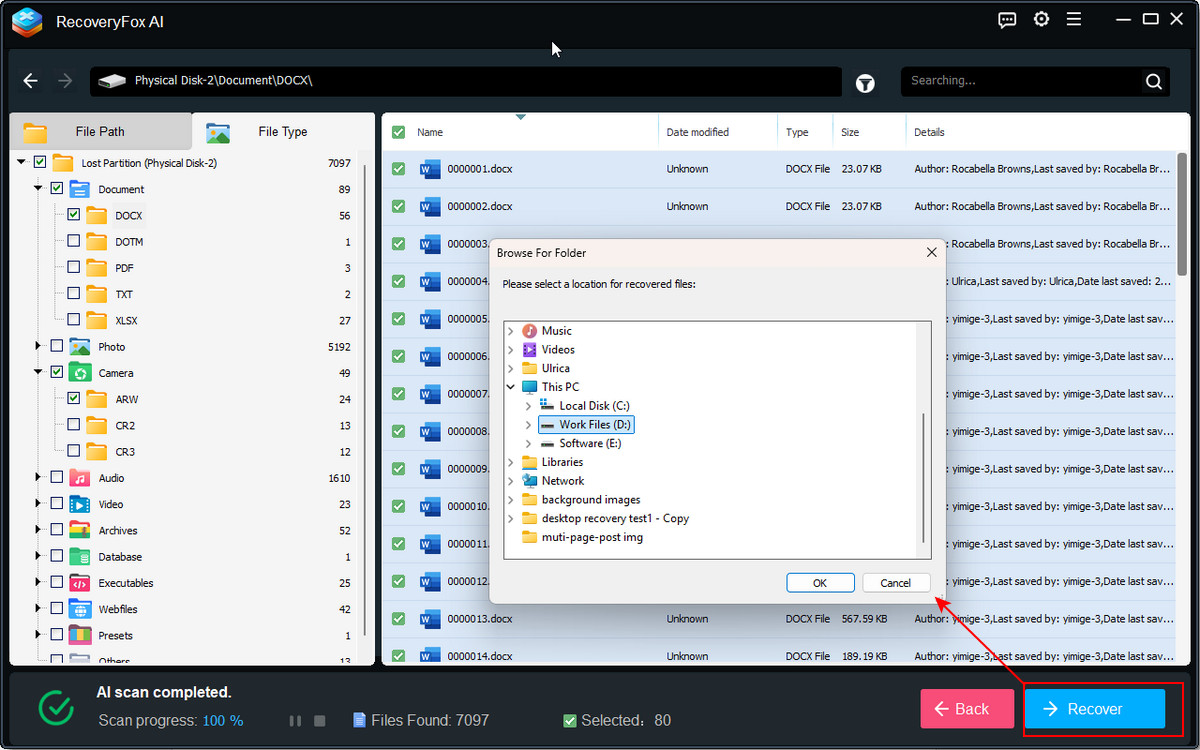
Task: Click the search magnifier icon
Action: click(1153, 82)
